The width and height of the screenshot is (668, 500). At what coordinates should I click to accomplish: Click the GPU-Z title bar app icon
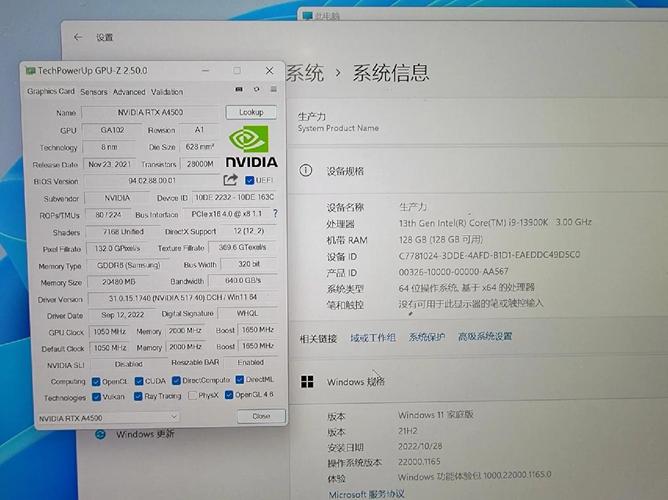coord(30,70)
